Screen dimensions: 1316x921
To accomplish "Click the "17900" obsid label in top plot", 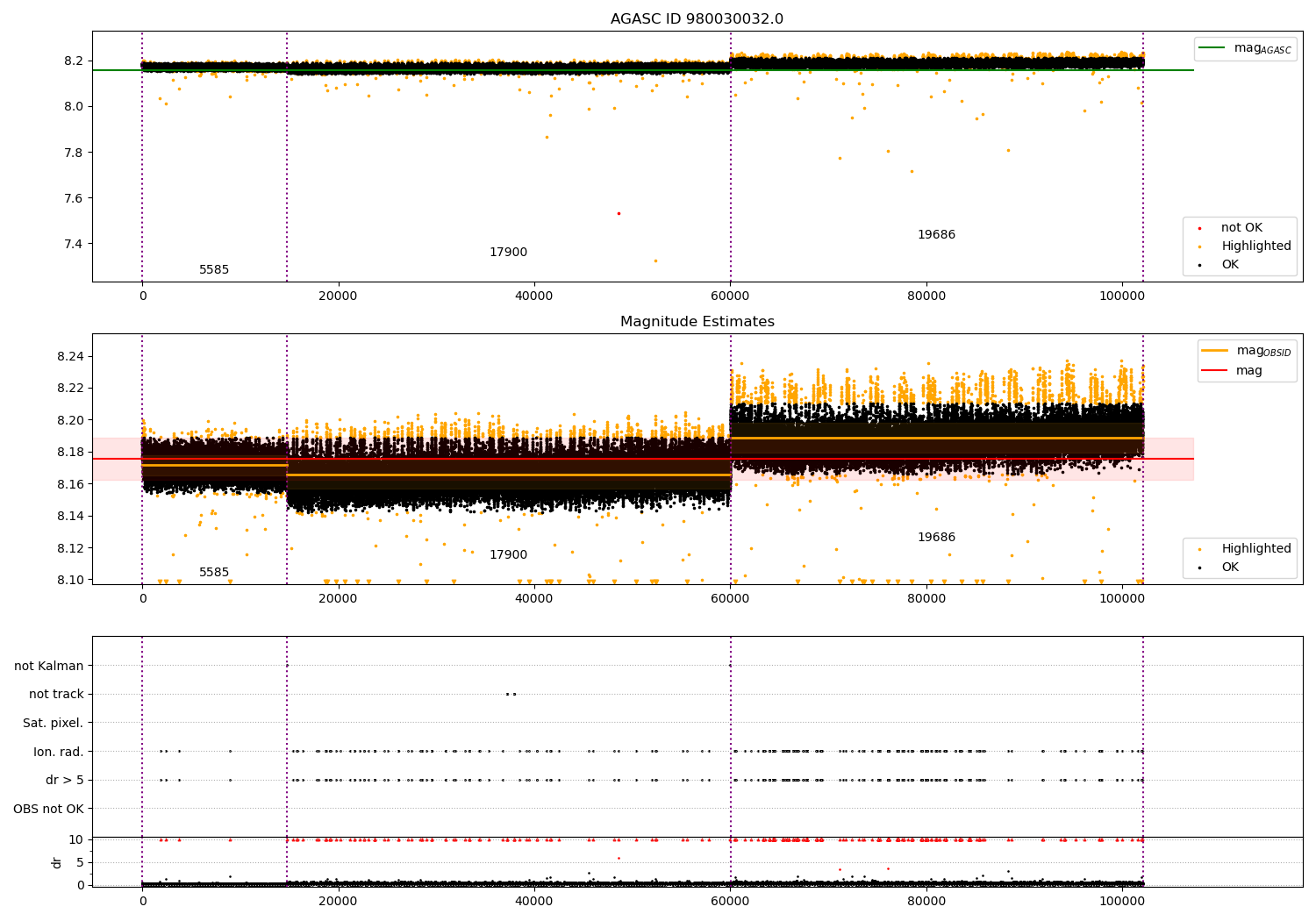I will [x=508, y=253].
